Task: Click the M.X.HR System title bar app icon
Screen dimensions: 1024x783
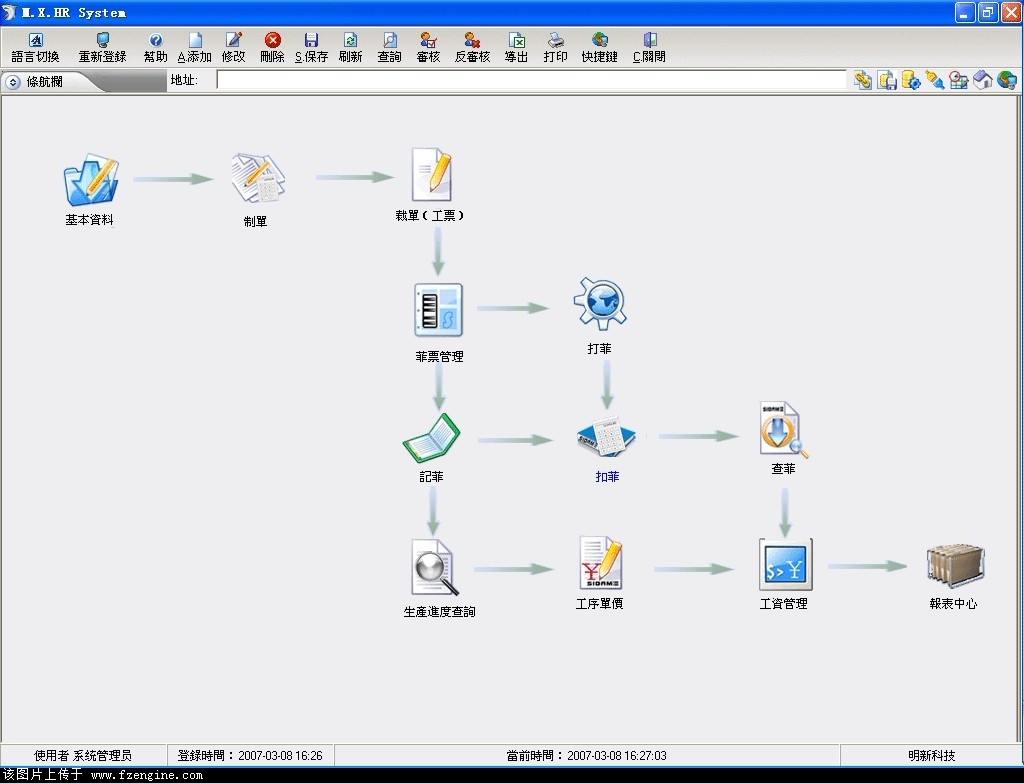Action: coord(9,12)
